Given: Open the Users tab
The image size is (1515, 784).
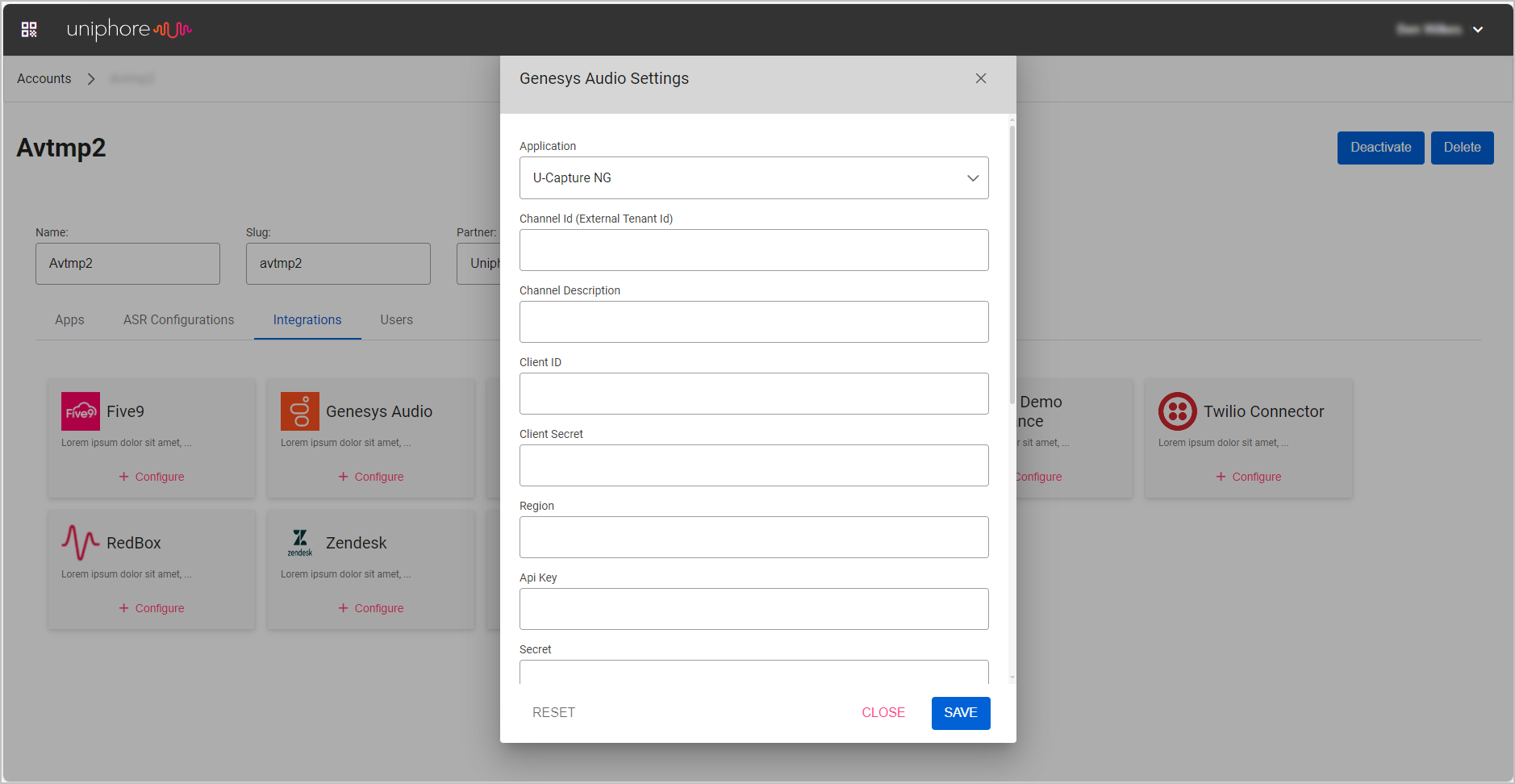Looking at the screenshot, I should coord(396,320).
